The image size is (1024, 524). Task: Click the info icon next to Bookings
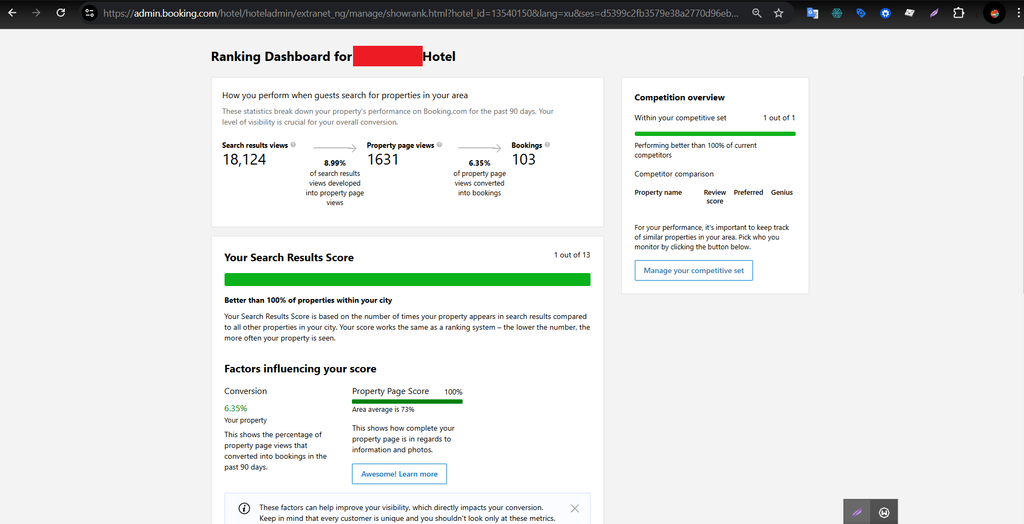coord(547,145)
